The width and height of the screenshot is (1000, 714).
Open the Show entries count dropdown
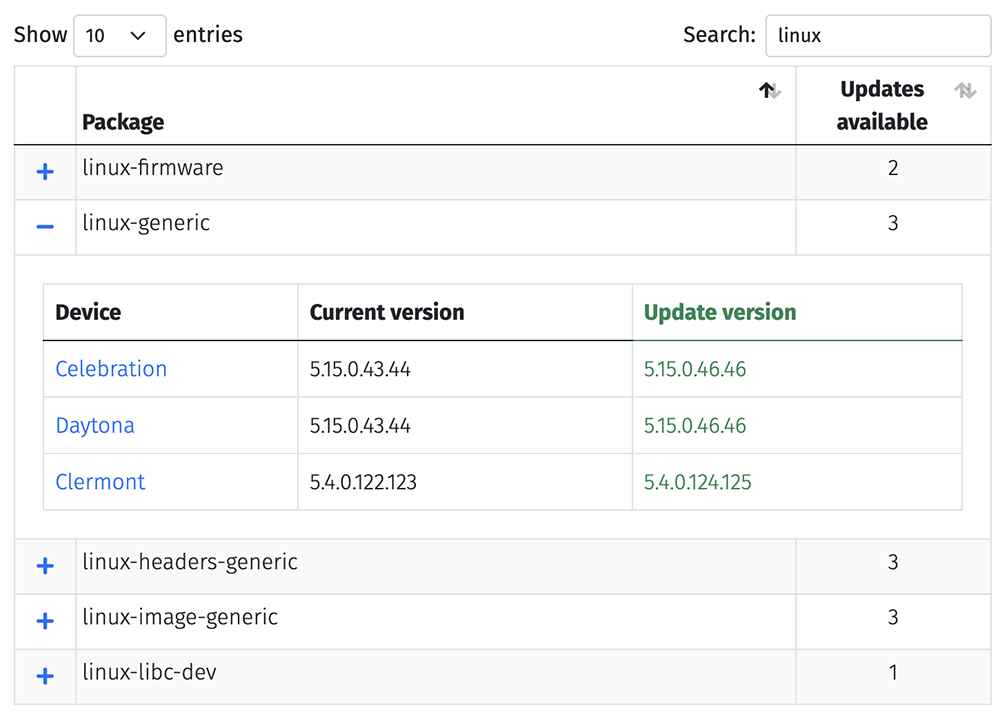120,36
